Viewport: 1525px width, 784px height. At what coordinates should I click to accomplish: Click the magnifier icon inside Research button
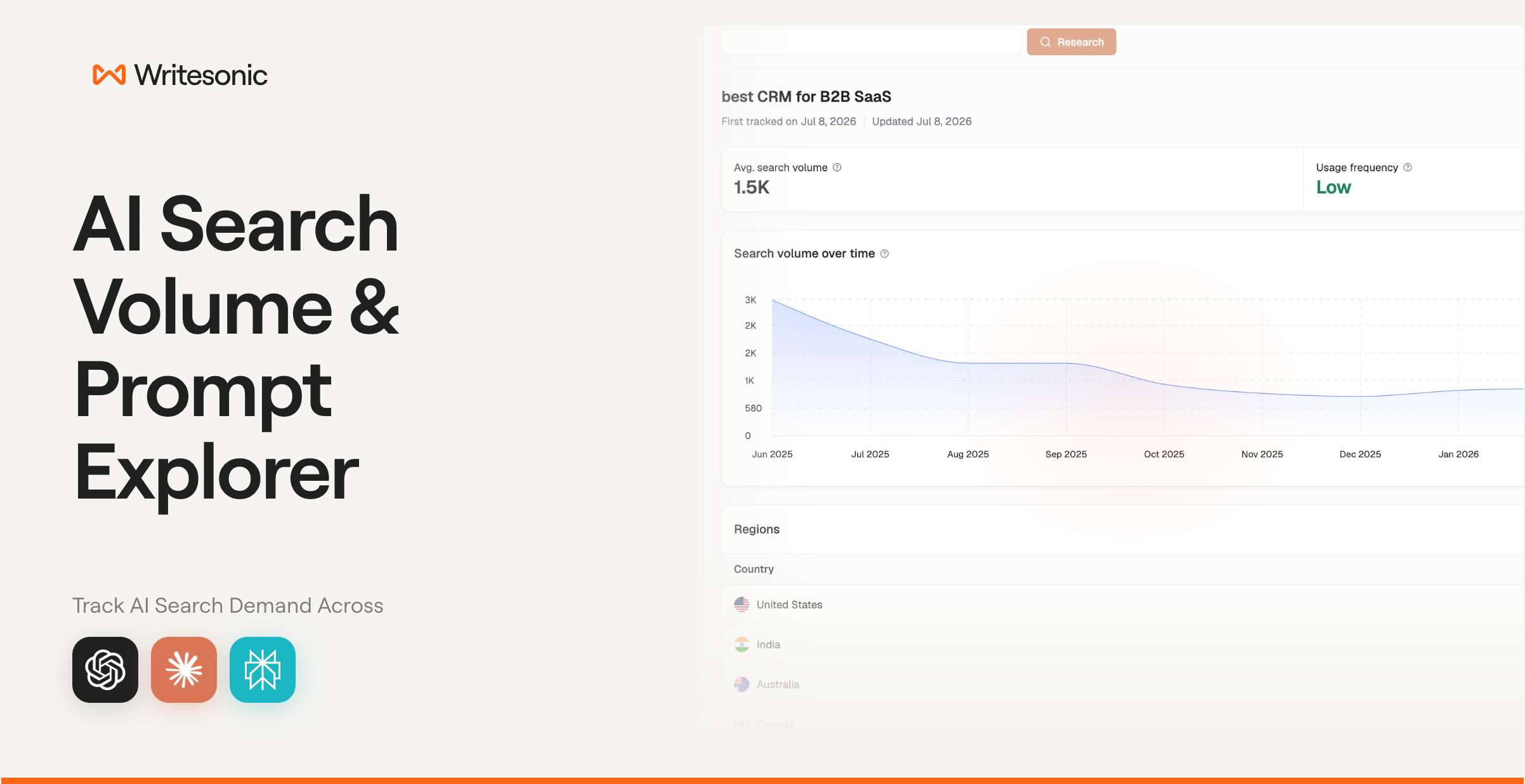pos(1045,42)
